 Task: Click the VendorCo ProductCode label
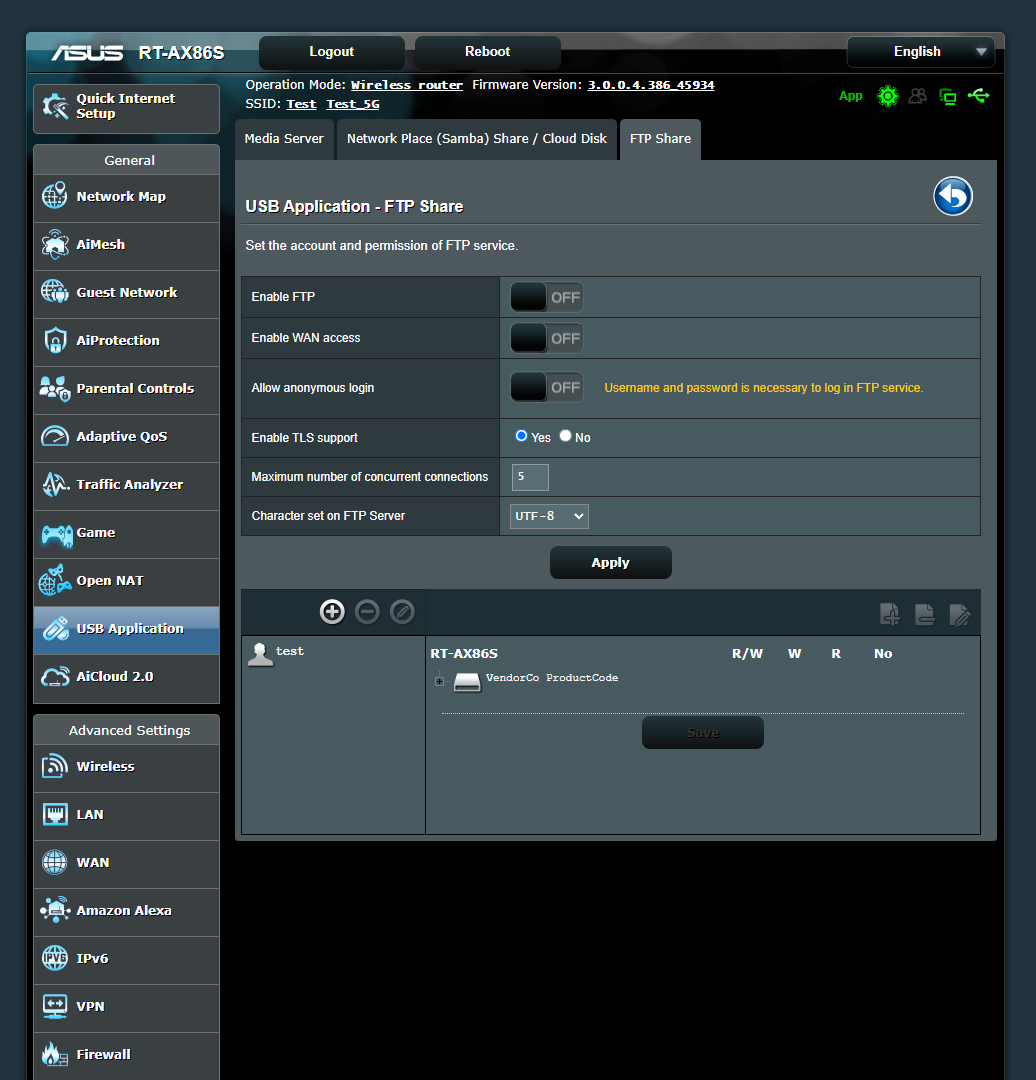click(552, 678)
